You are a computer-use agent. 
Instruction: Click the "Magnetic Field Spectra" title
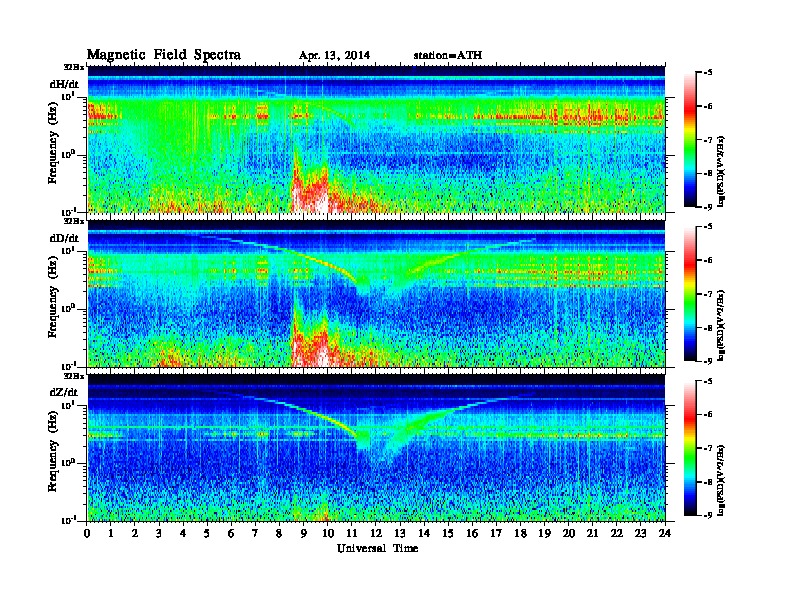point(164,55)
